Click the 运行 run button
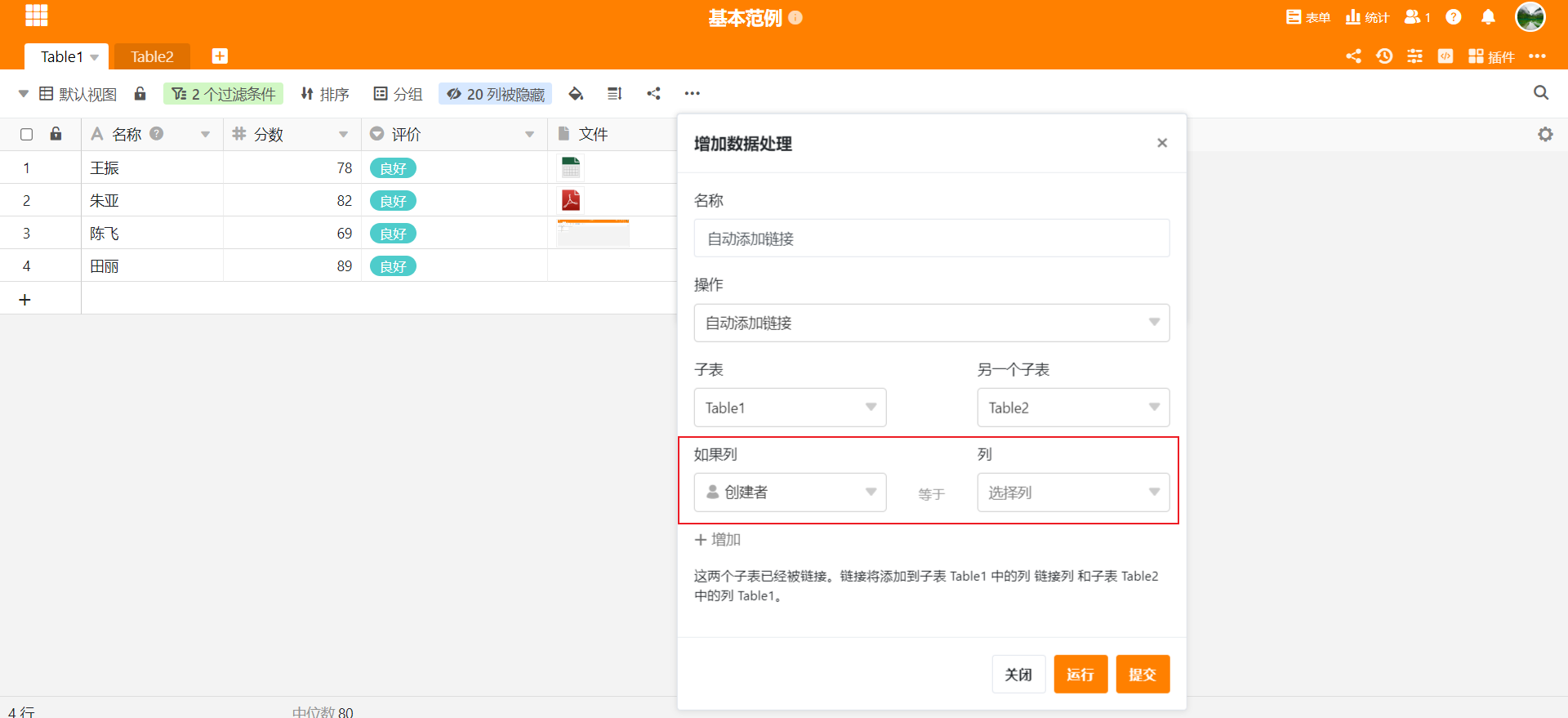This screenshot has height=718, width=1568. [x=1080, y=674]
